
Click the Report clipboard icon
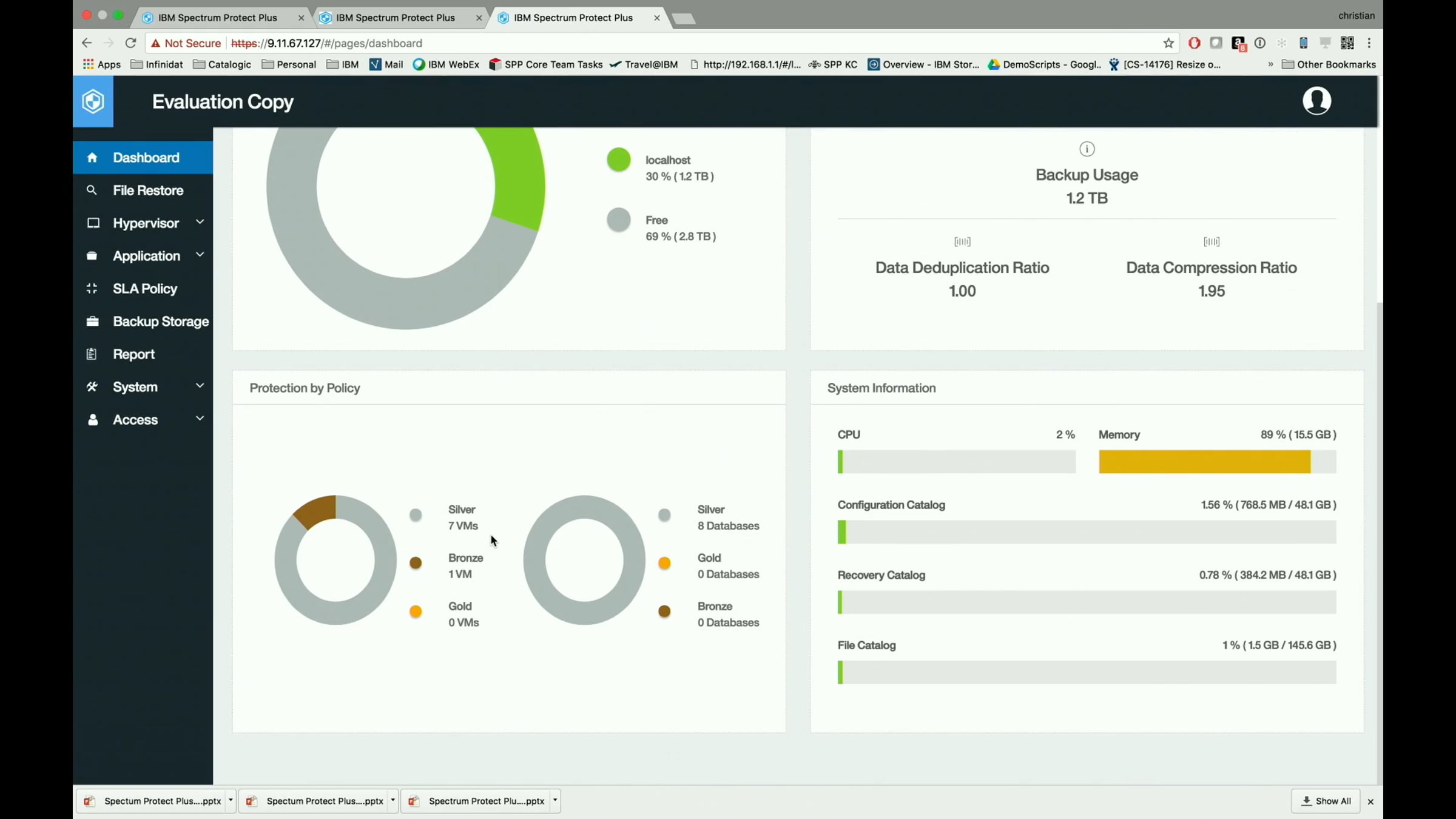coord(92,354)
